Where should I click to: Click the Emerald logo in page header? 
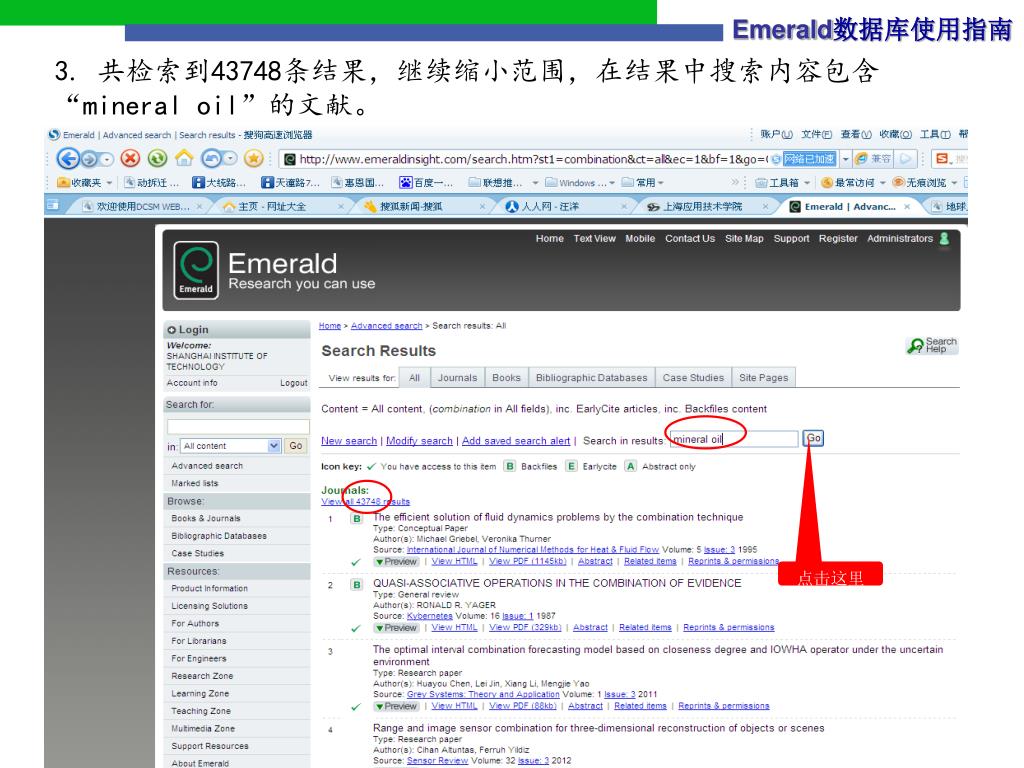196,270
